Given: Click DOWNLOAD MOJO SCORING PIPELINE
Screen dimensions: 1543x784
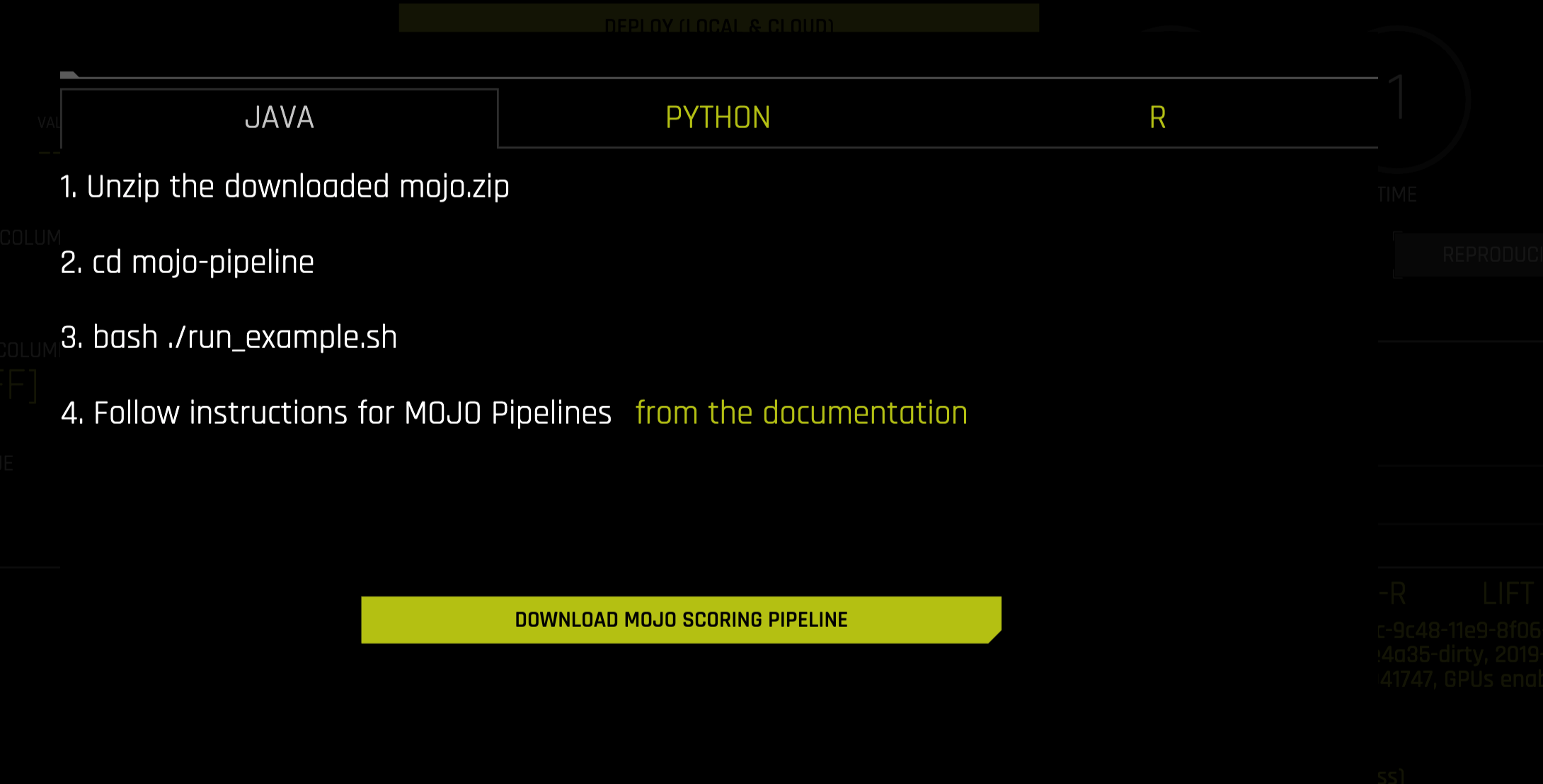Looking at the screenshot, I should click(681, 618).
